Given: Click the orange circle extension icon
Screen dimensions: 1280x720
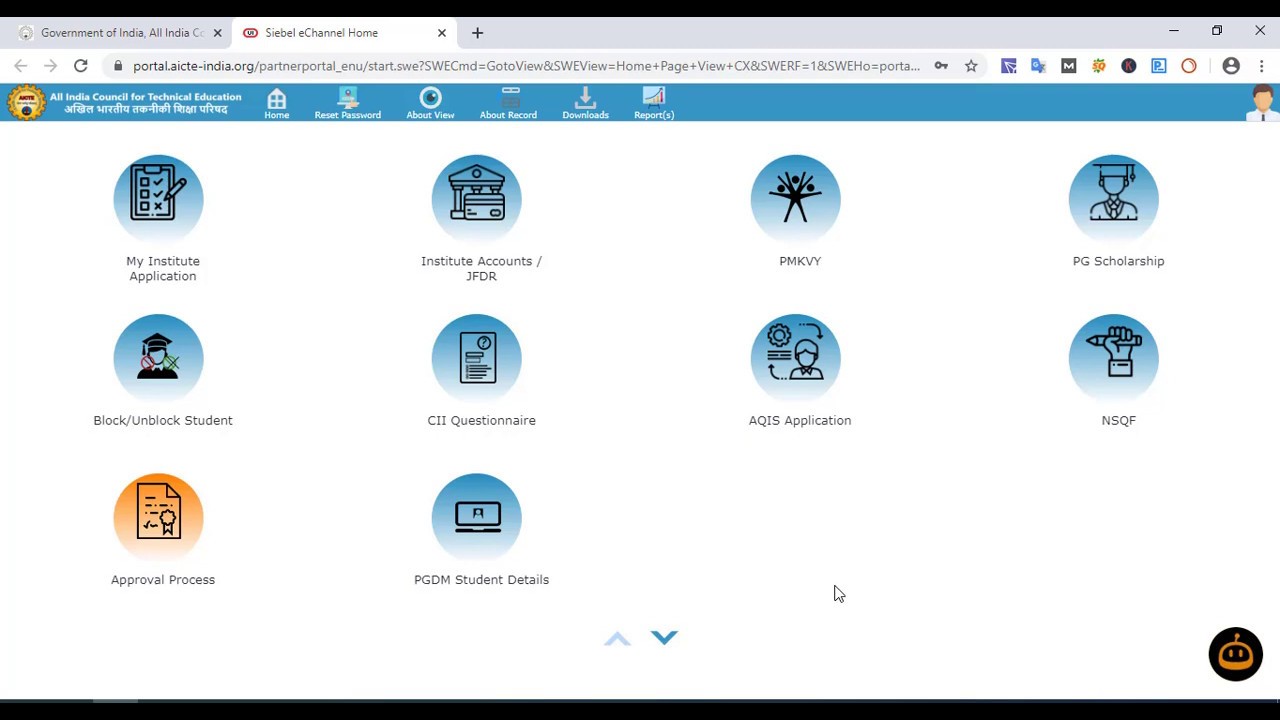Looking at the screenshot, I should pyautogui.click(x=1188, y=66).
